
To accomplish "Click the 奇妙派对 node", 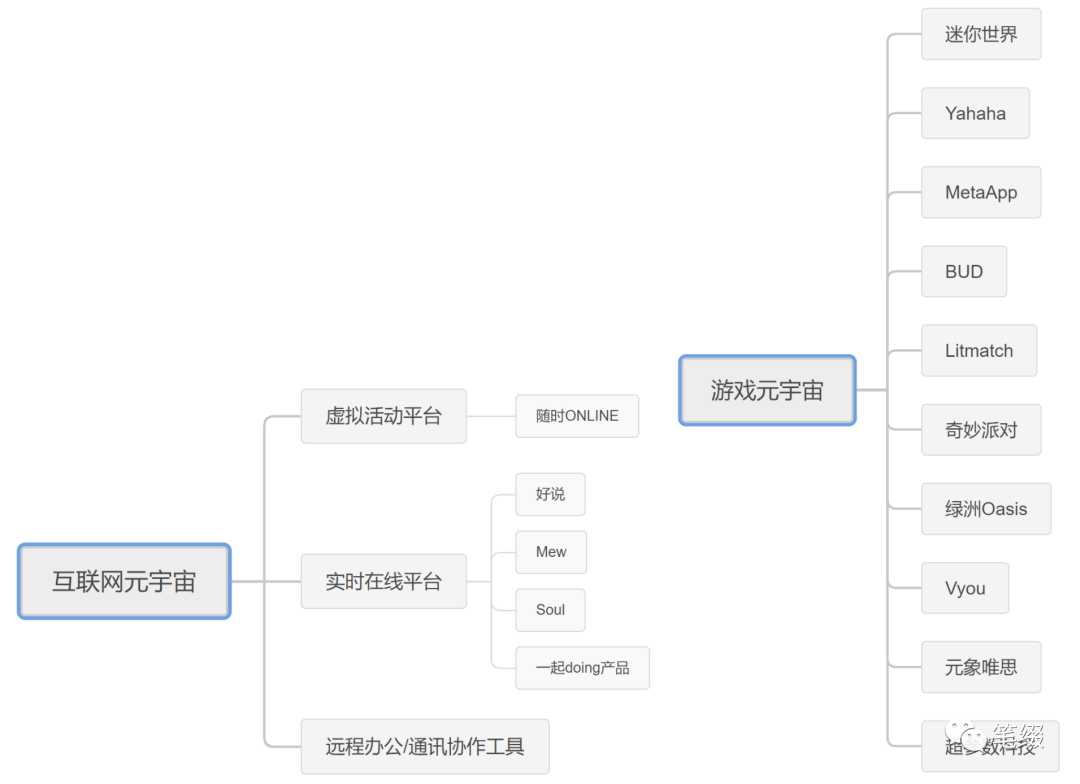I will coord(981,430).
